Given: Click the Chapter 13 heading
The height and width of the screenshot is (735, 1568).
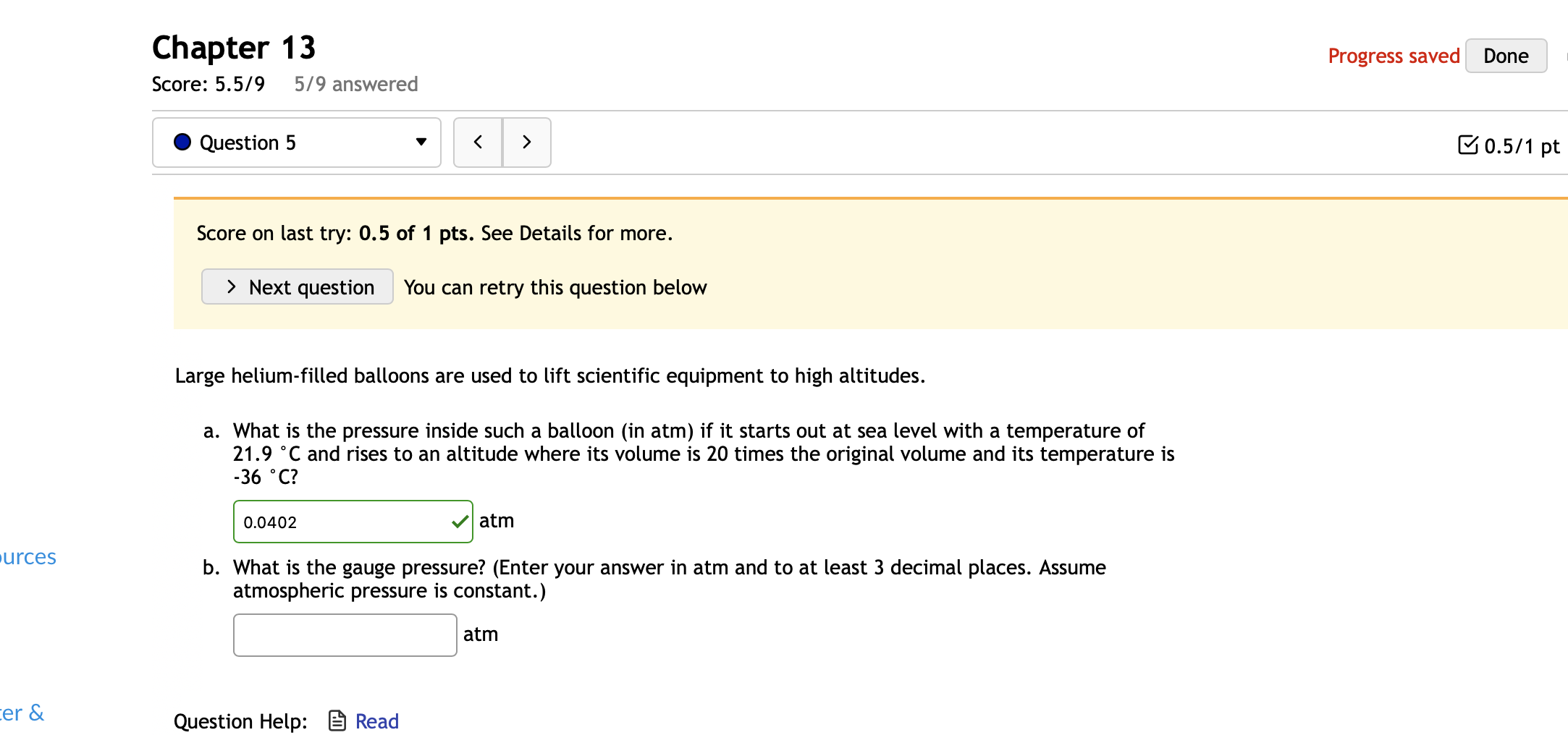Looking at the screenshot, I should (234, 48).
